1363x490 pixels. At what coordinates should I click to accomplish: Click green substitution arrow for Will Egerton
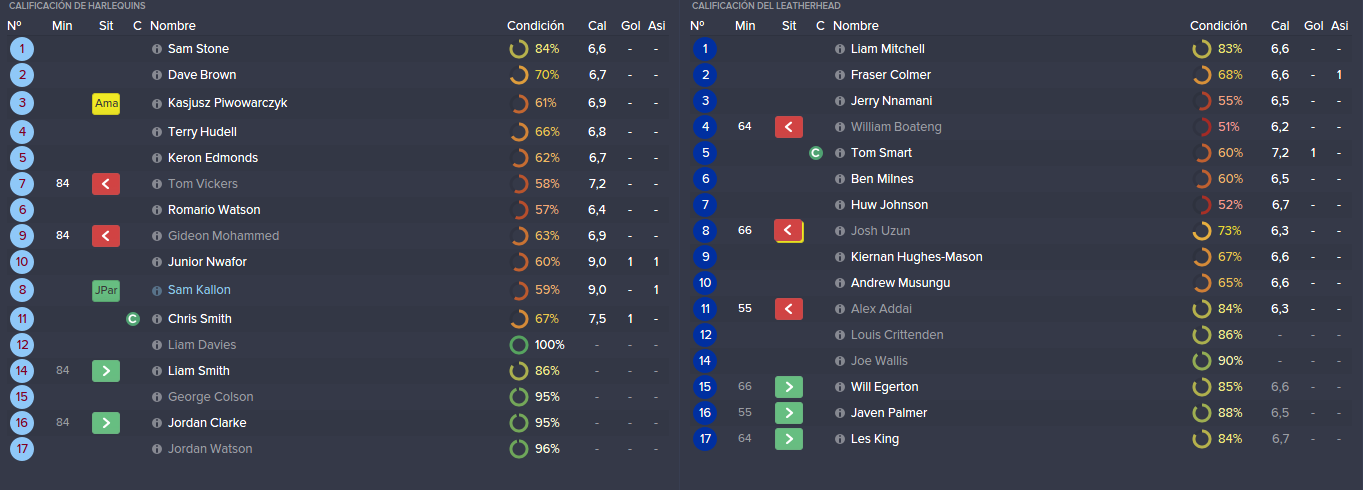coord(789,387)
